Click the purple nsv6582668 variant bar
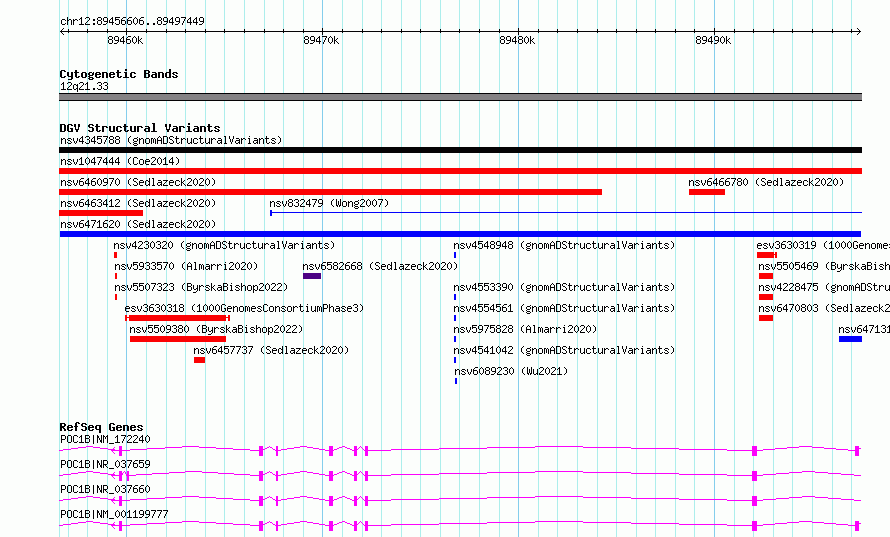The image size is (890, 537). coord(312,276)
